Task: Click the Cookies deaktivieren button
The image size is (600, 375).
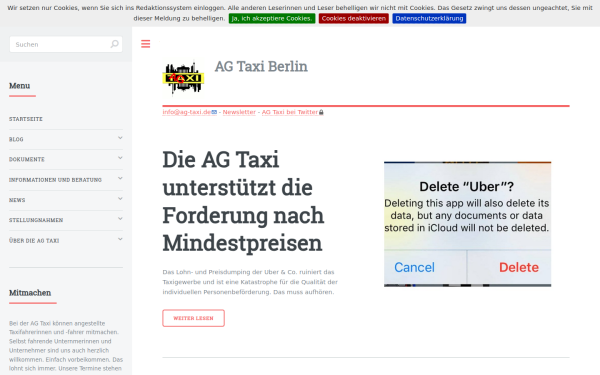Action: [x=354, y=18]
